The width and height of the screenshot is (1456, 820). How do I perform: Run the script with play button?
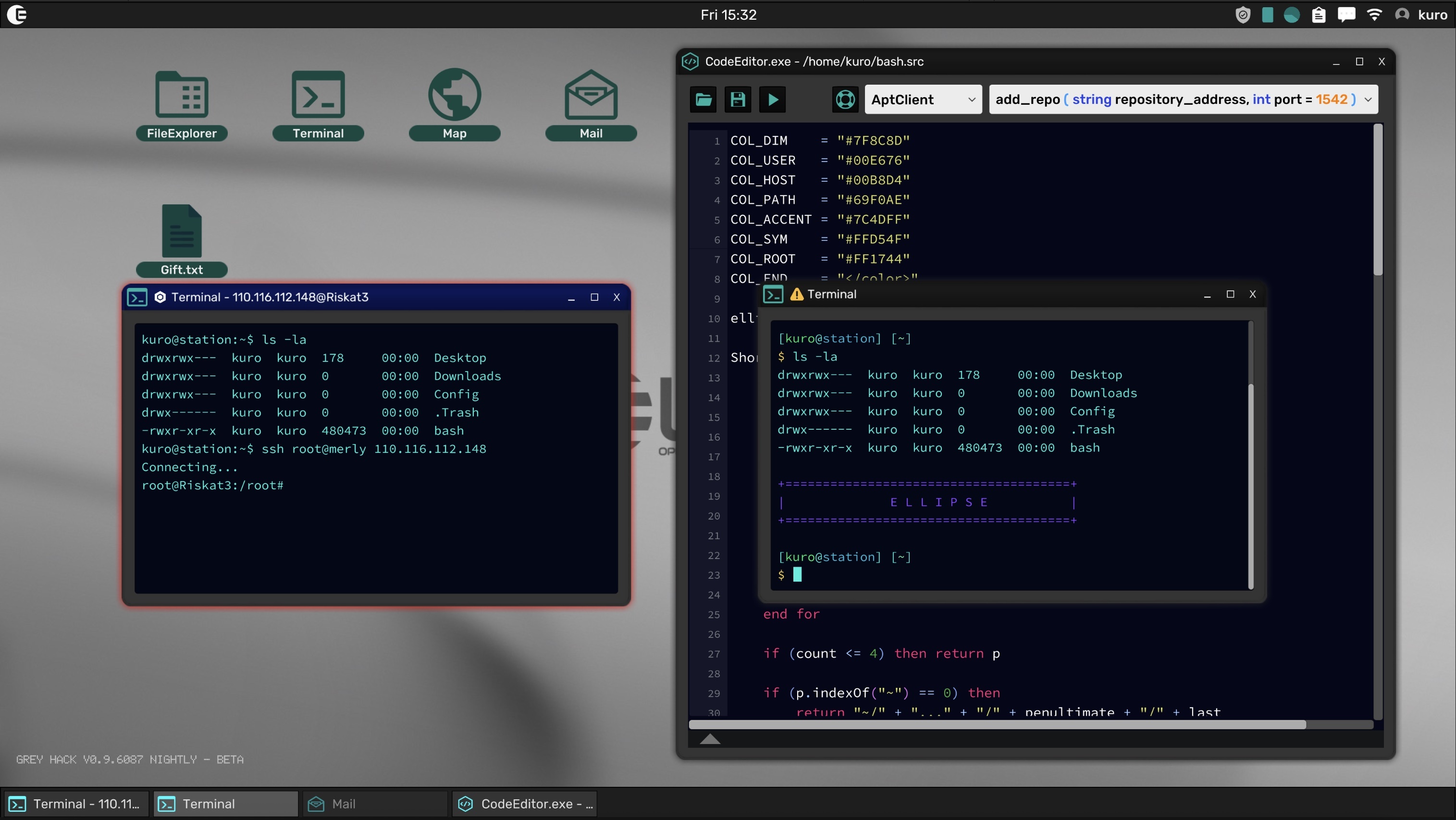[x=773, y=99]
